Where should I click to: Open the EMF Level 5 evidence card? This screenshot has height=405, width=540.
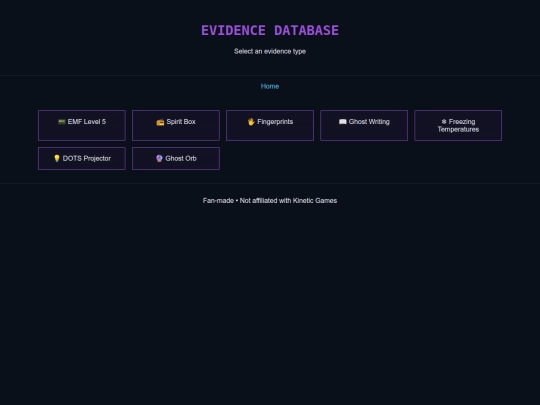(x=82, y=125)
